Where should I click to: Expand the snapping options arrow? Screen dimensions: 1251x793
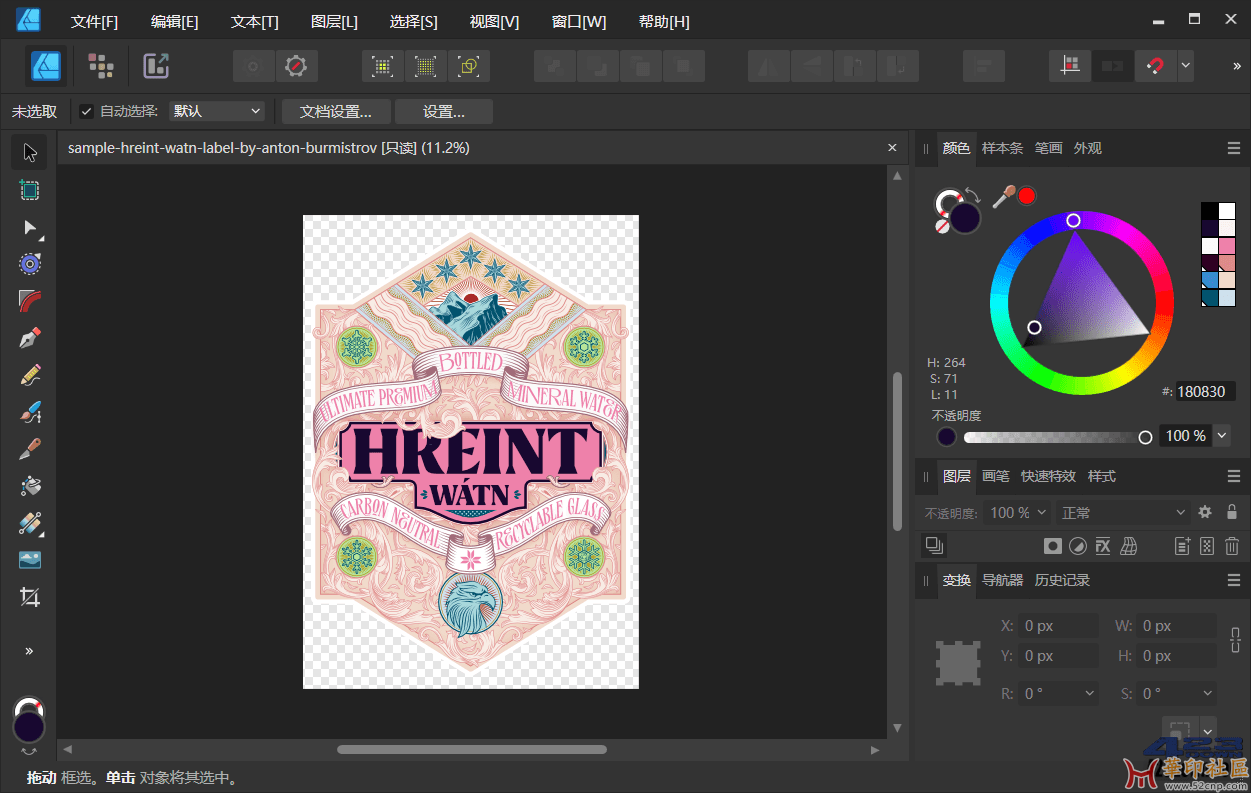click(1186, 66)
